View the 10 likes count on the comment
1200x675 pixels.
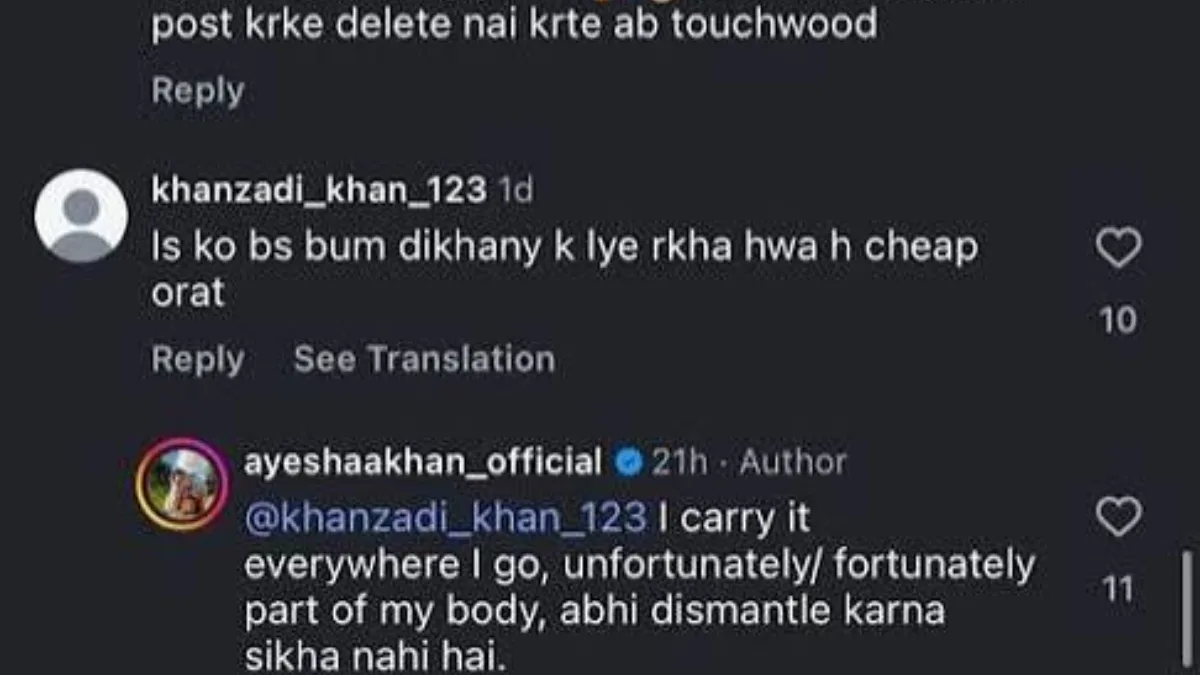(x=1118, y=320)
